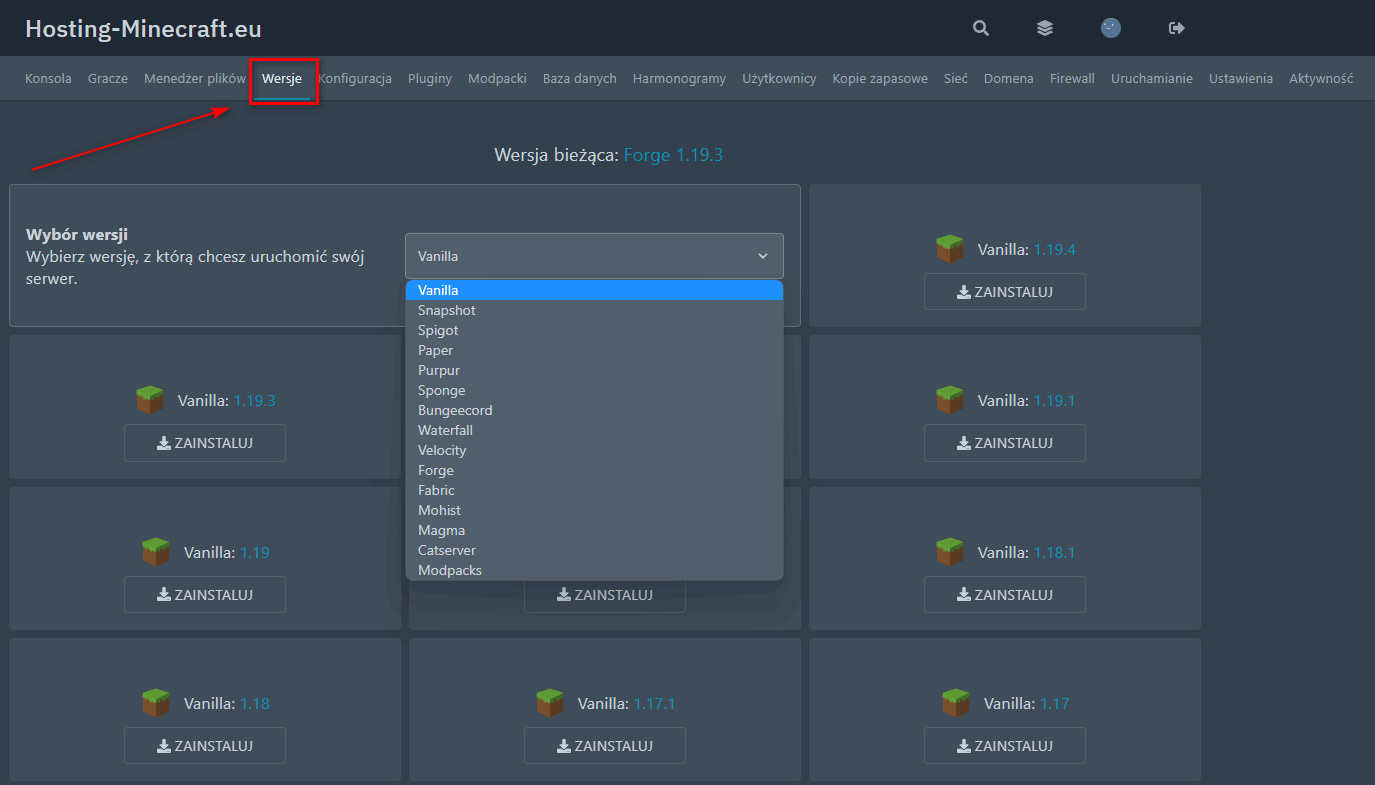Click the Hosting-Minecraft.eu site title
Viewport: 1375px width, 785px height.
tap(143, 28)
